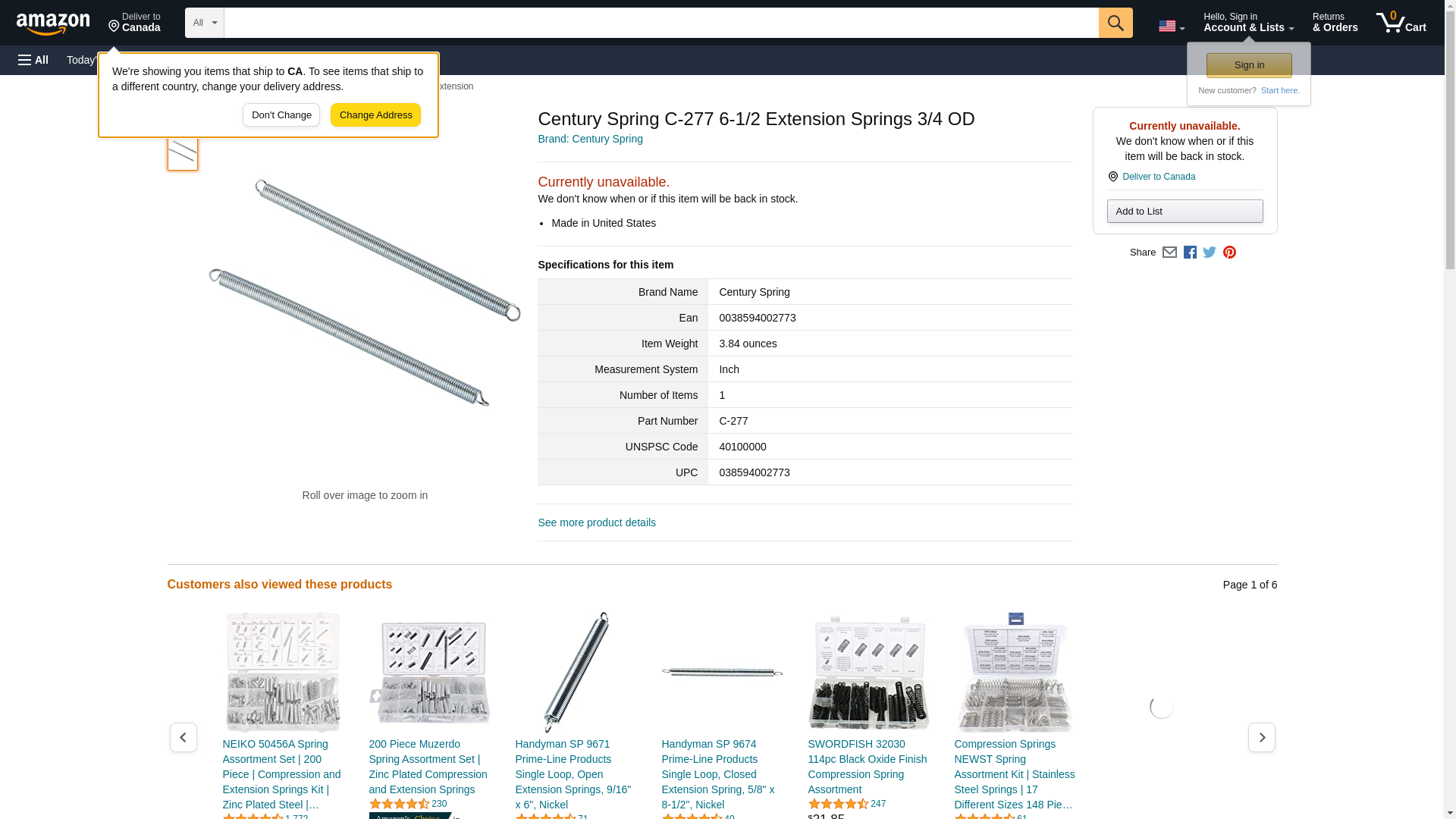Click inside the Amazon search field
1456x819 pixels.
point(661,23)
